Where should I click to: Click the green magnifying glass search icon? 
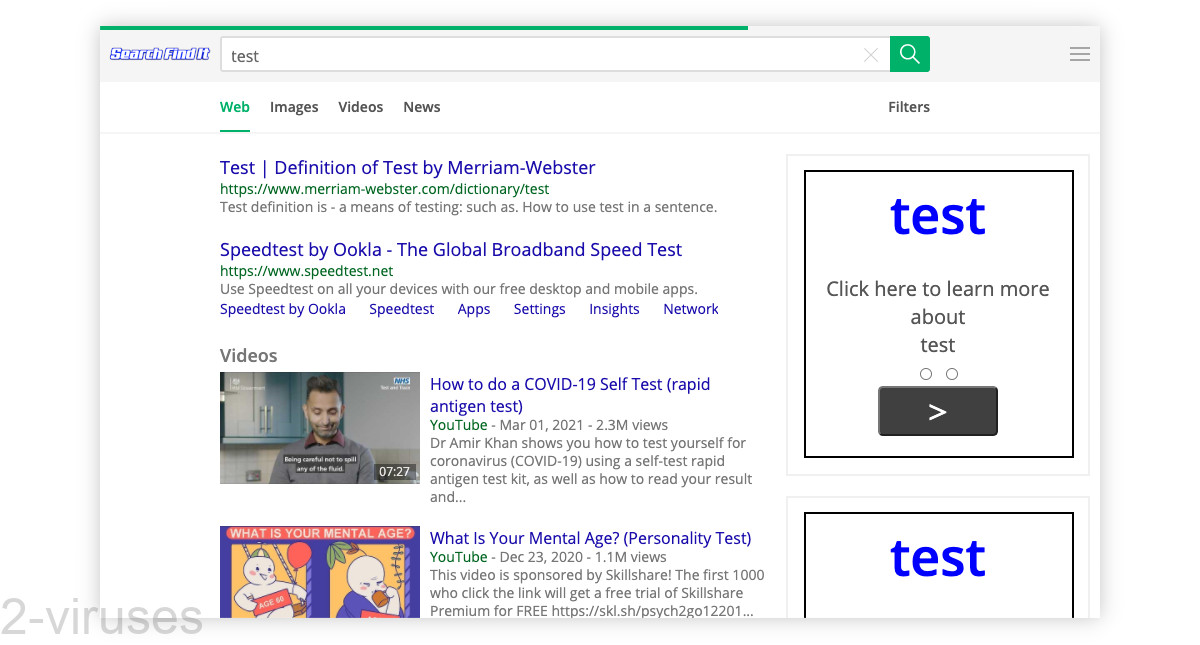pos(909,54)
